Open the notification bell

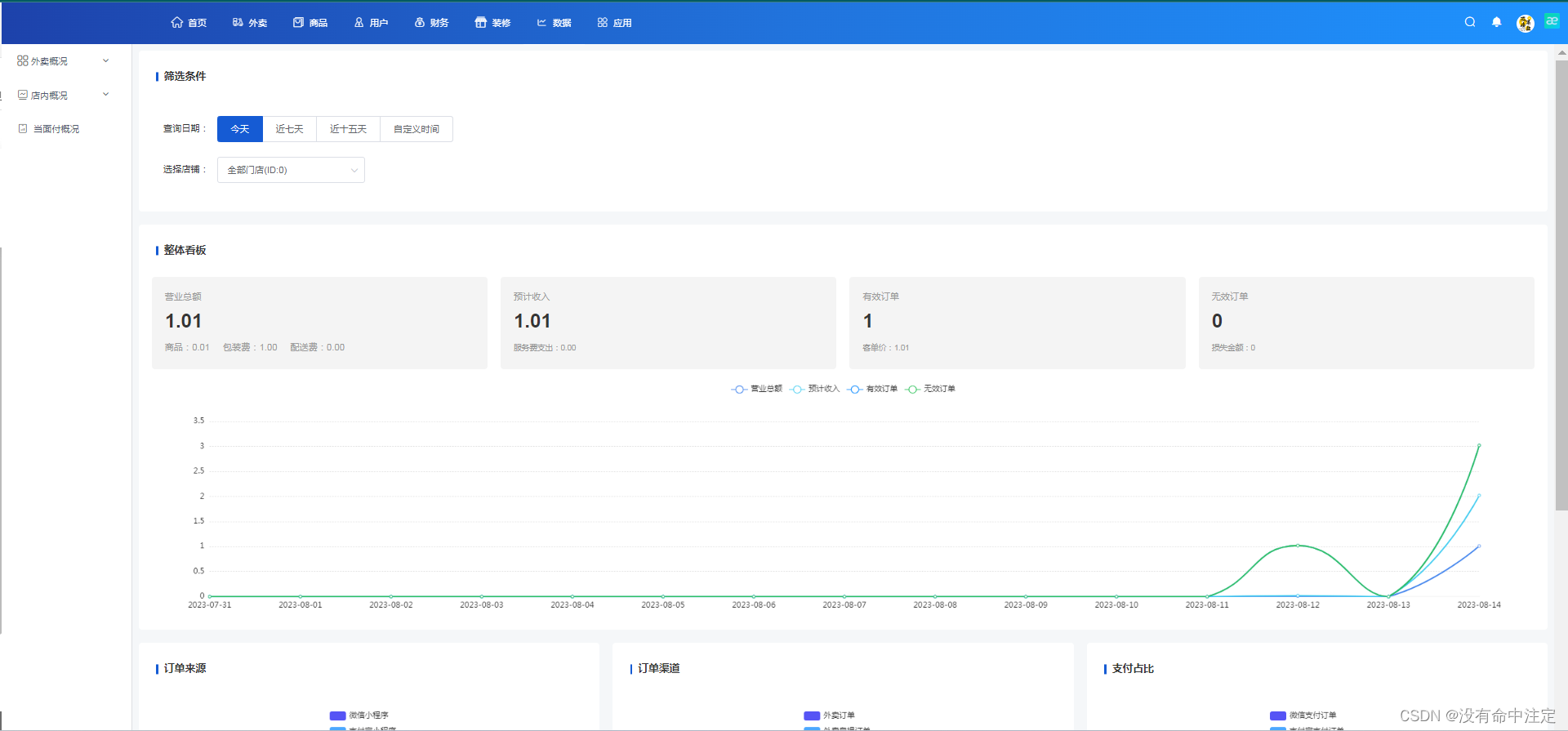[x=1496, y=22]
